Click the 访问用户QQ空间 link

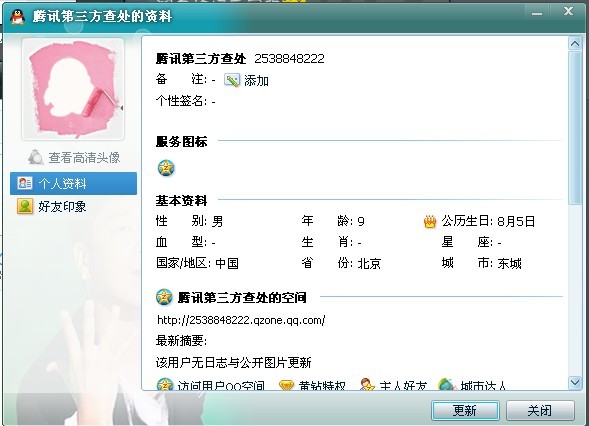(221, 385)
